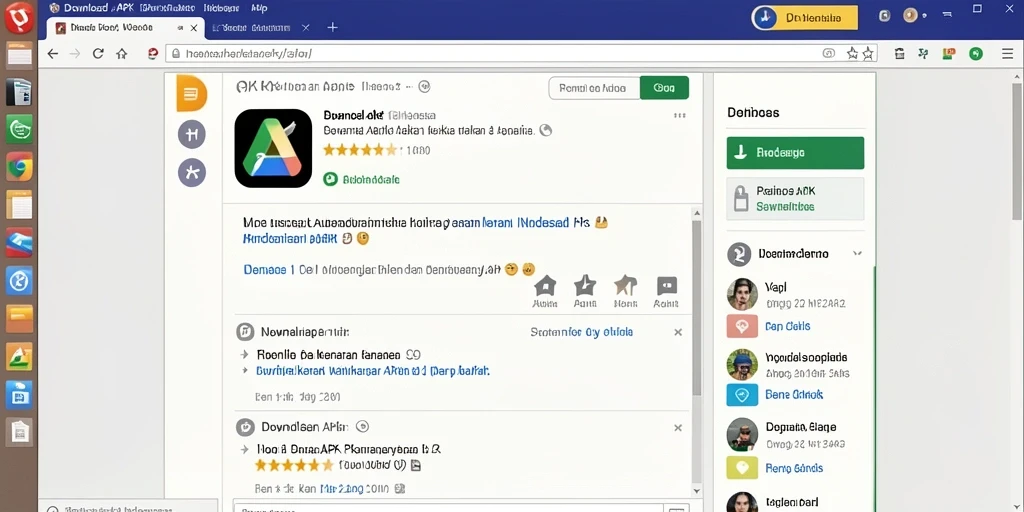Click the first bookmark star in address bar
This screenshot has height=512, width=1024.
tap(852, 54)
